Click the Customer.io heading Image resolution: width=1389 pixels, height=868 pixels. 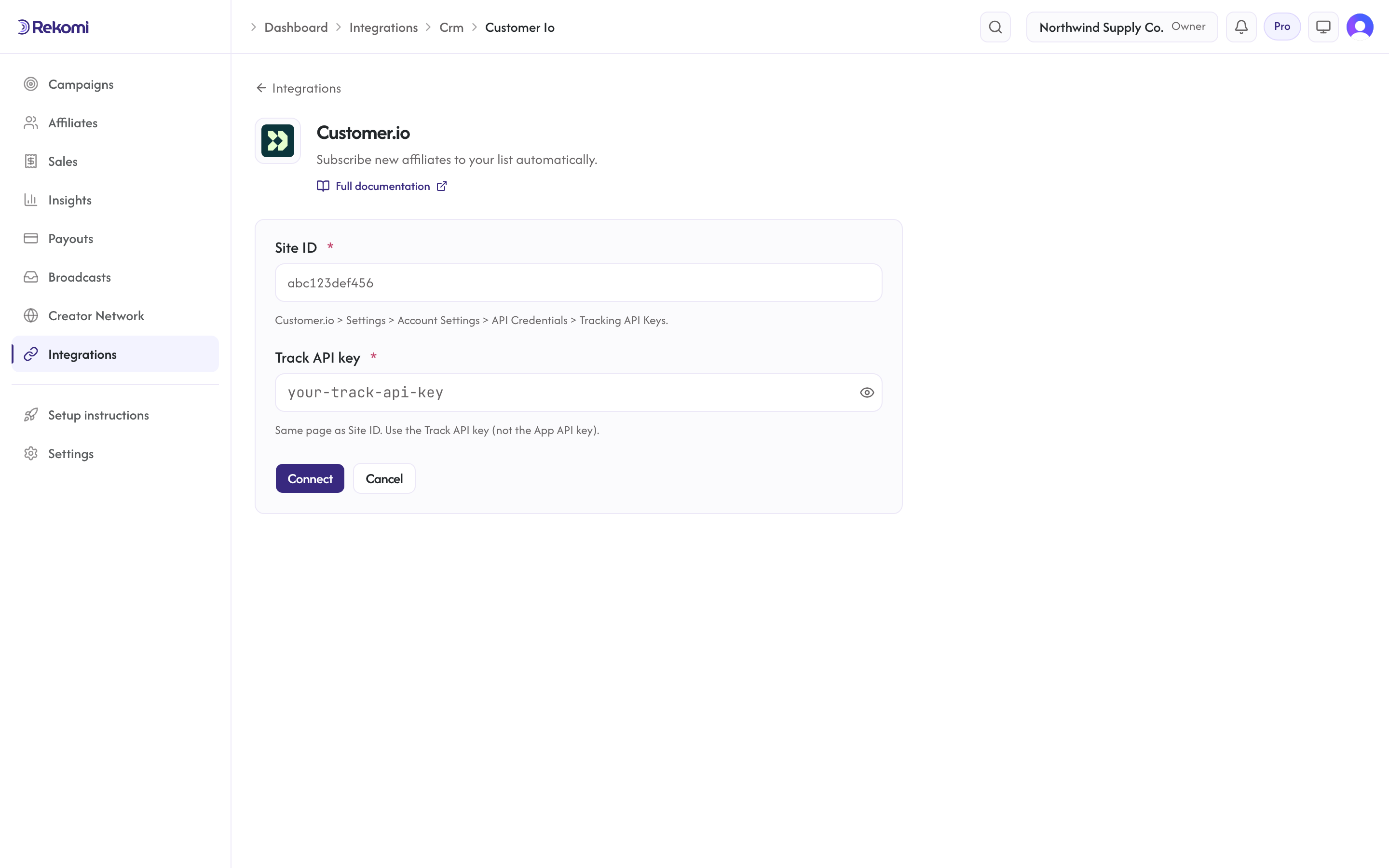click(363, 133)
